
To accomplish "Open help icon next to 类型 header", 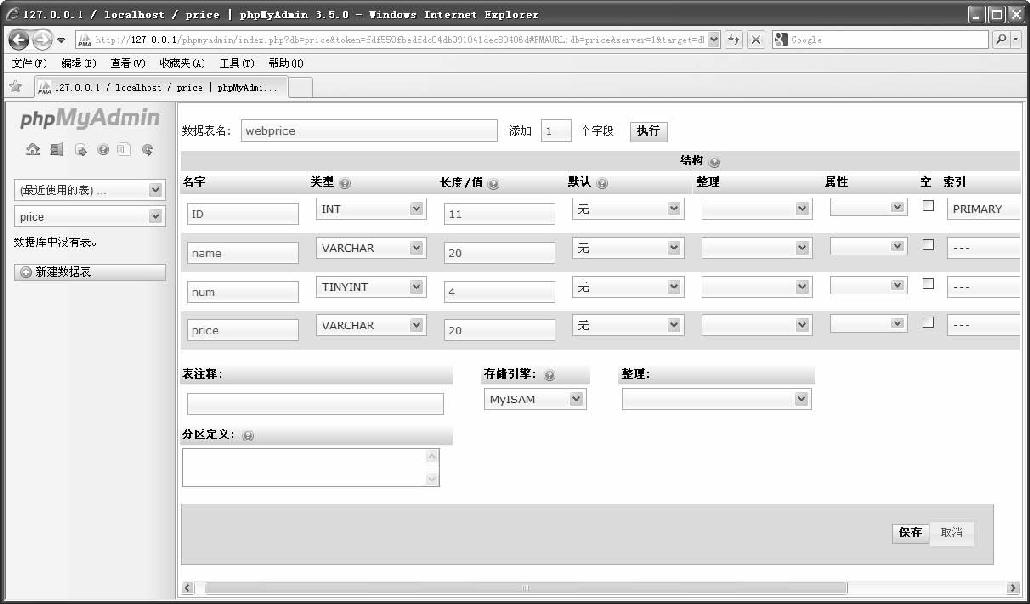I will (345, 184).
